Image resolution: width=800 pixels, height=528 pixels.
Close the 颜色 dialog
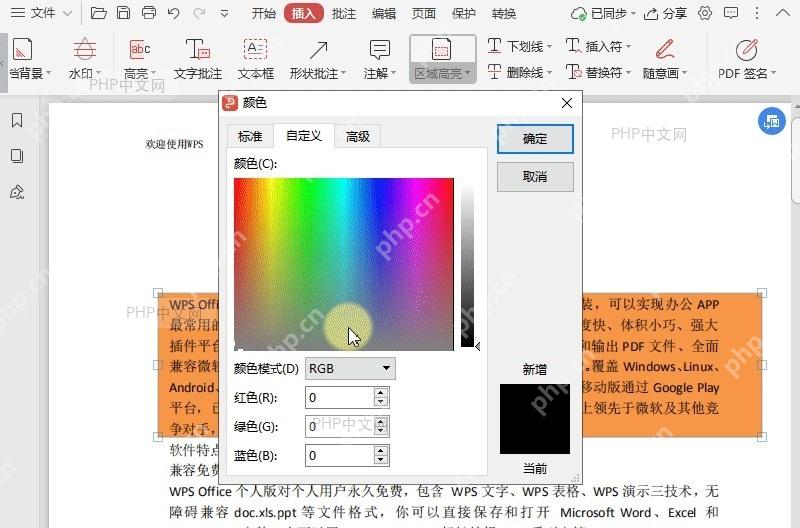click(566, 103)
